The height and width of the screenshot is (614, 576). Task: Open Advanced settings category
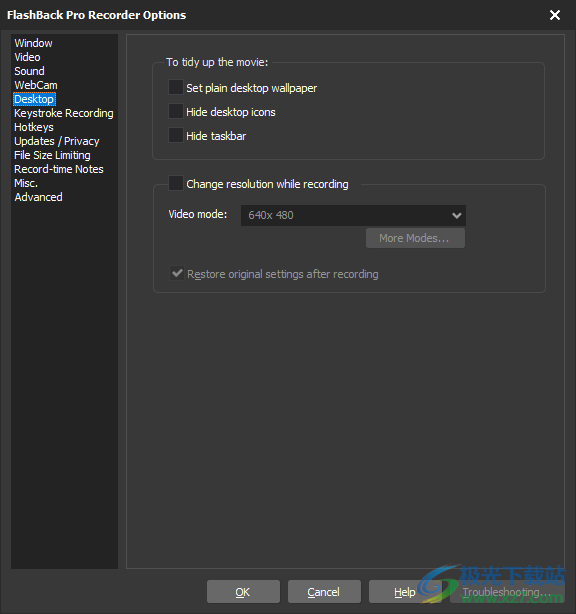click(38, 197)
